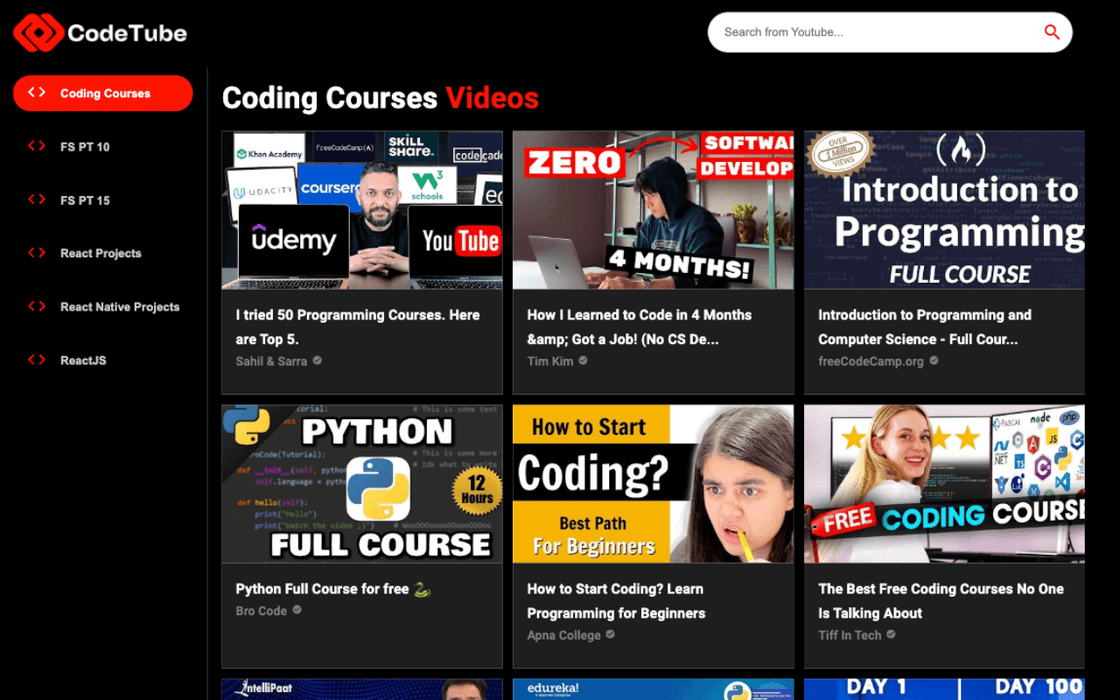Click the code-brackets icon beside FS PT 15

(36, 200)
